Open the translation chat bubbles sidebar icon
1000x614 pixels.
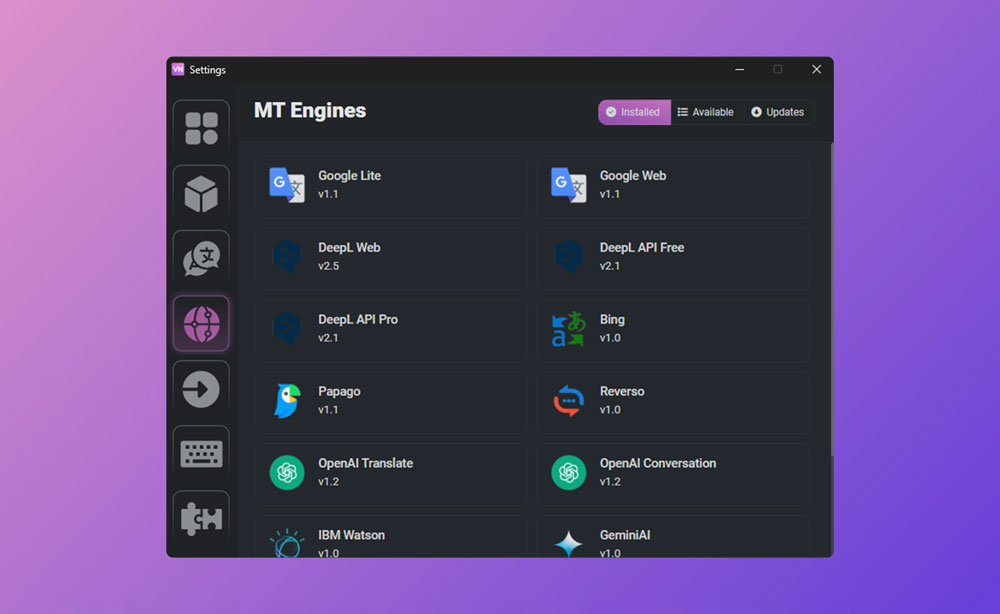click(201, 258)
